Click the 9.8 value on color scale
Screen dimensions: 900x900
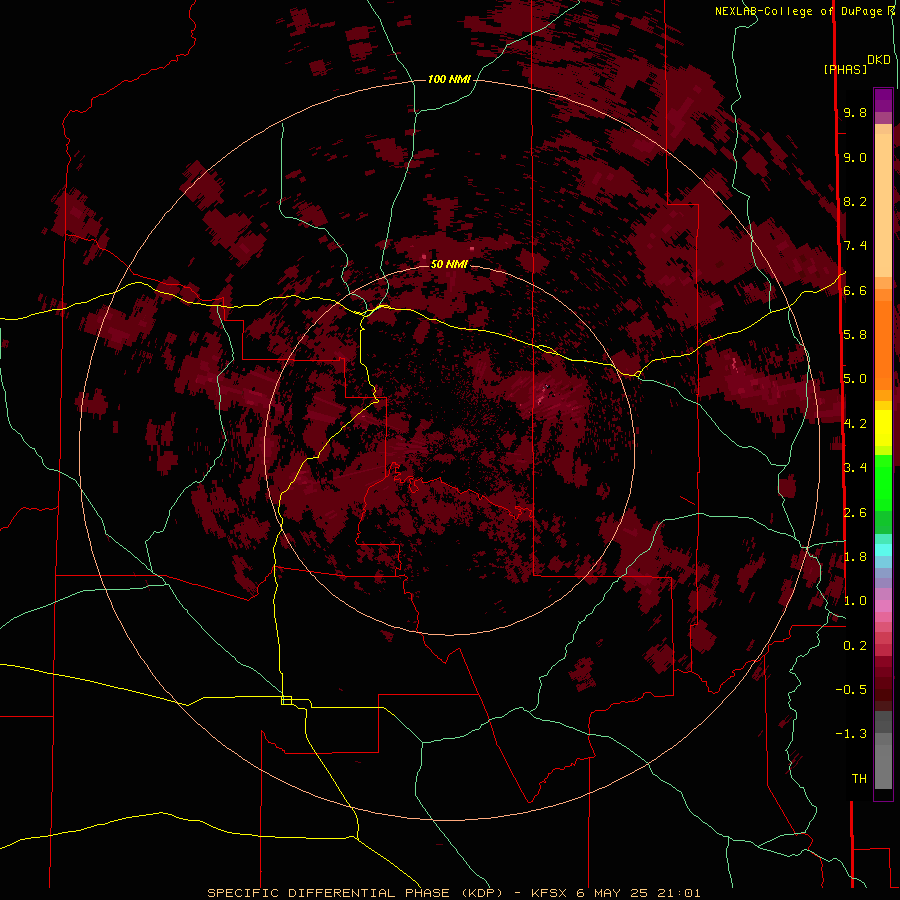pos(855,113)
